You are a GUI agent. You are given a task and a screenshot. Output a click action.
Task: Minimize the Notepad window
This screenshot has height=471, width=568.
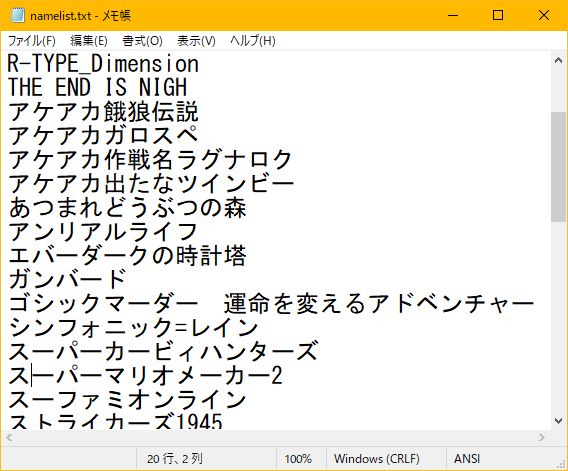[x=453, y=15]
